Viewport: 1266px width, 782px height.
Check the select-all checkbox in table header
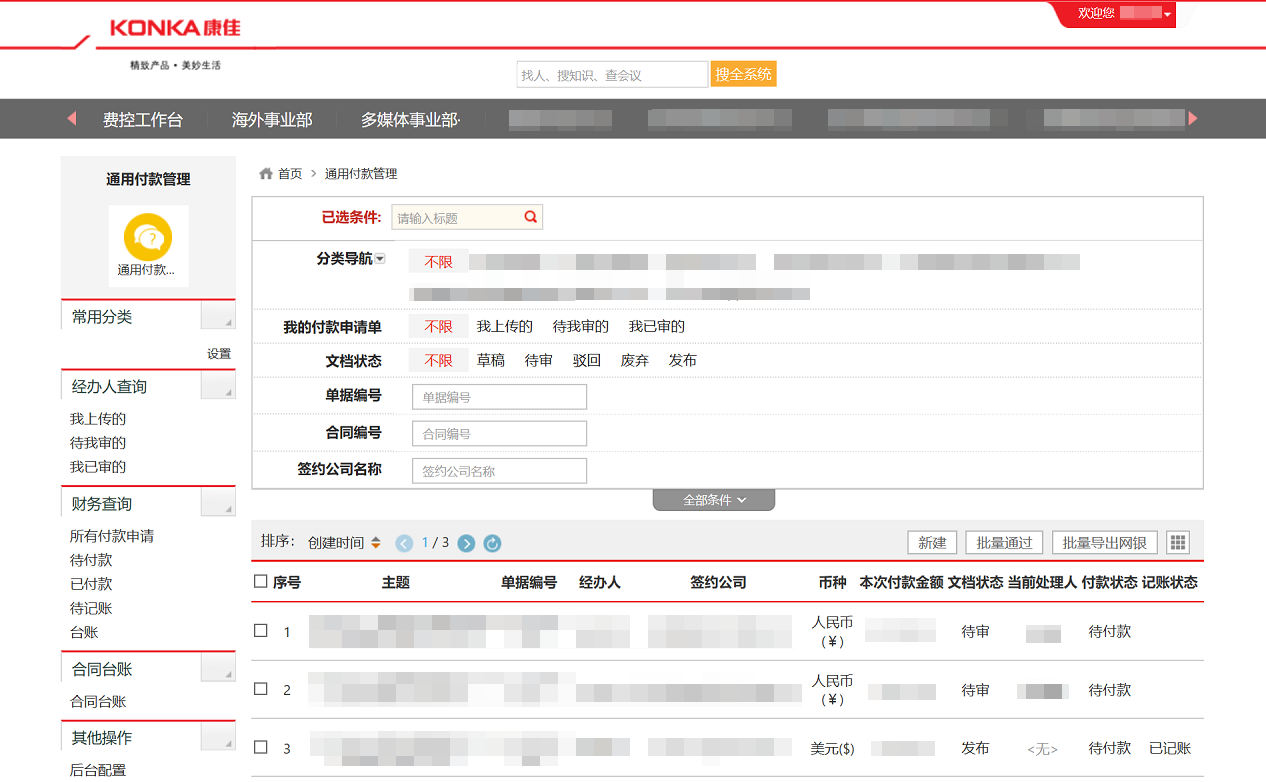[261, 582]
